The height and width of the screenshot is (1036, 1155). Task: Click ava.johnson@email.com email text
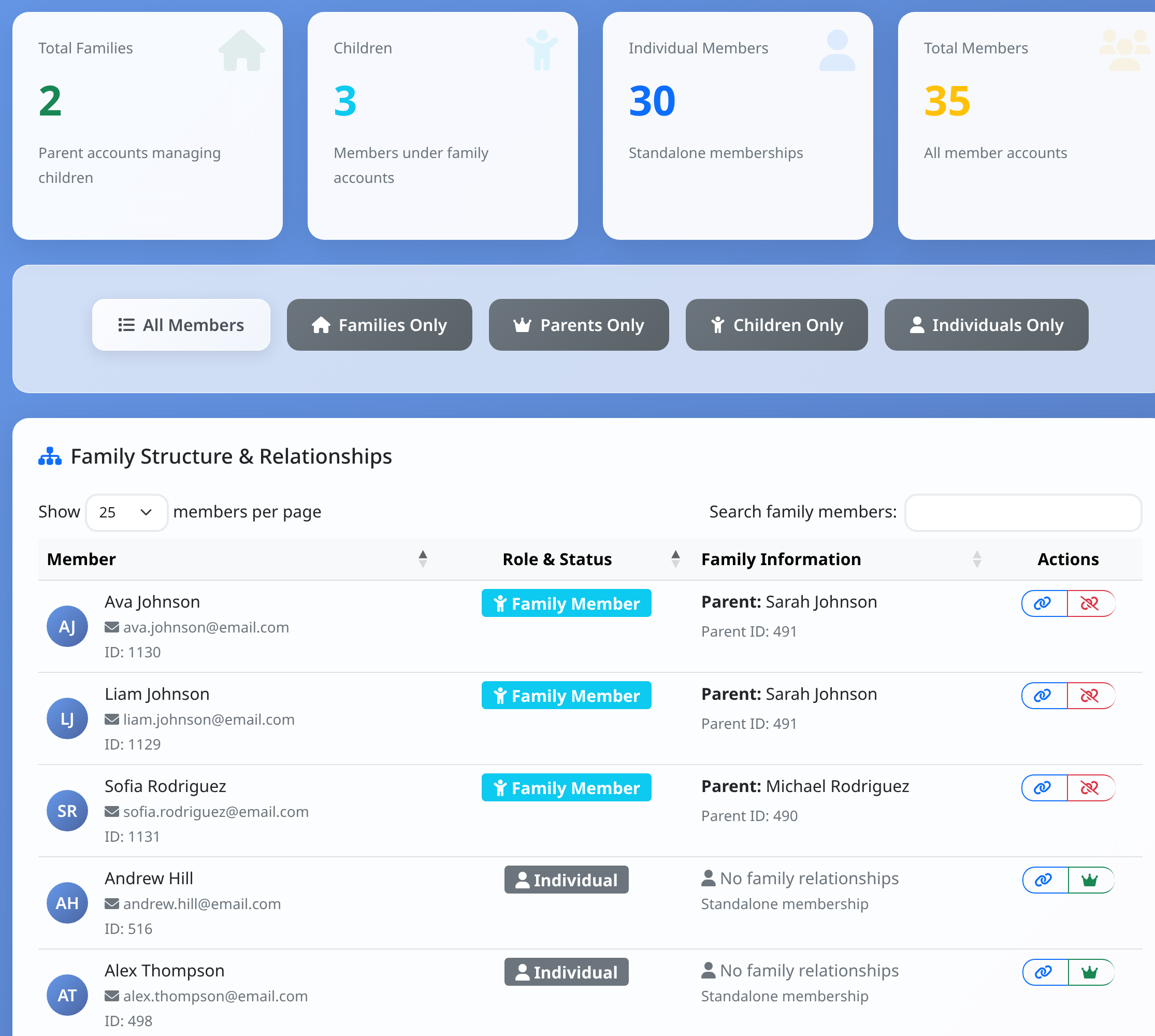pos(206,627)
